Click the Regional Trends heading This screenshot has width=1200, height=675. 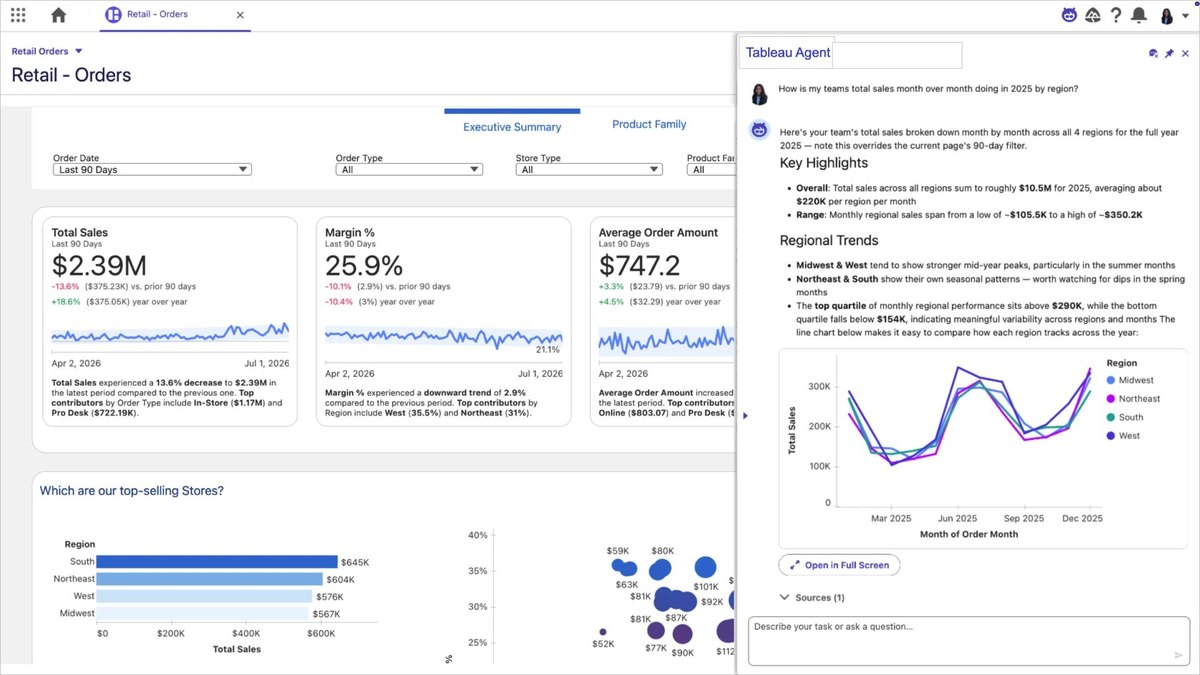829,240
